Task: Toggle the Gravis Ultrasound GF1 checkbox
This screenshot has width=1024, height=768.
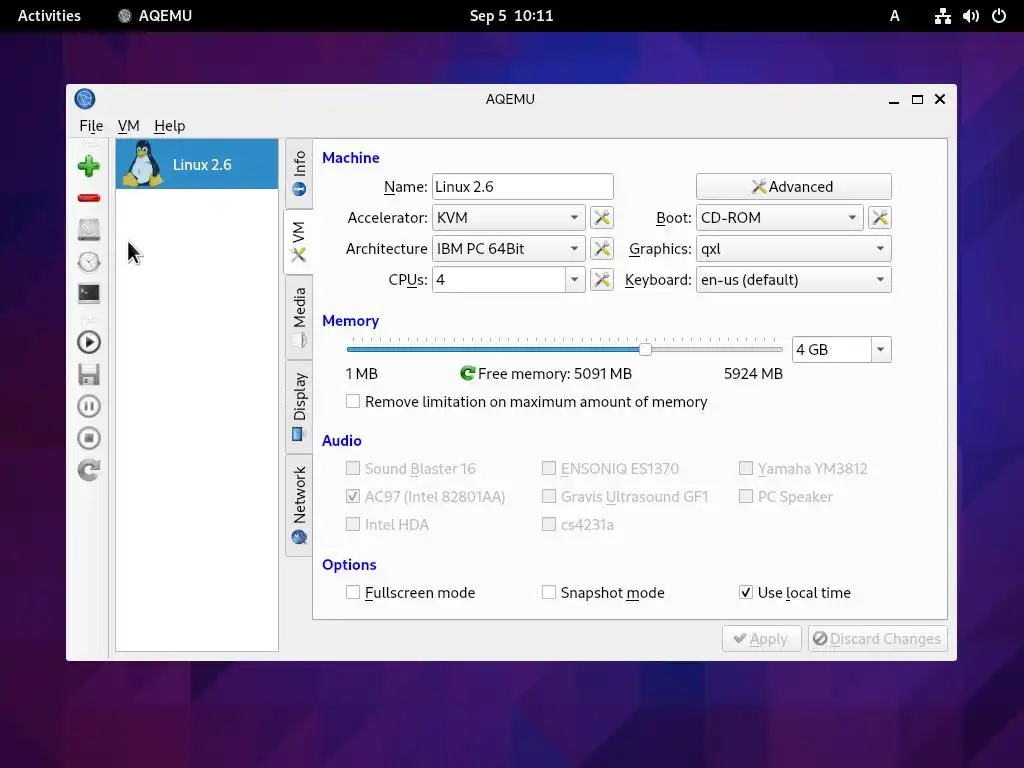Action: tap(549, 496)
